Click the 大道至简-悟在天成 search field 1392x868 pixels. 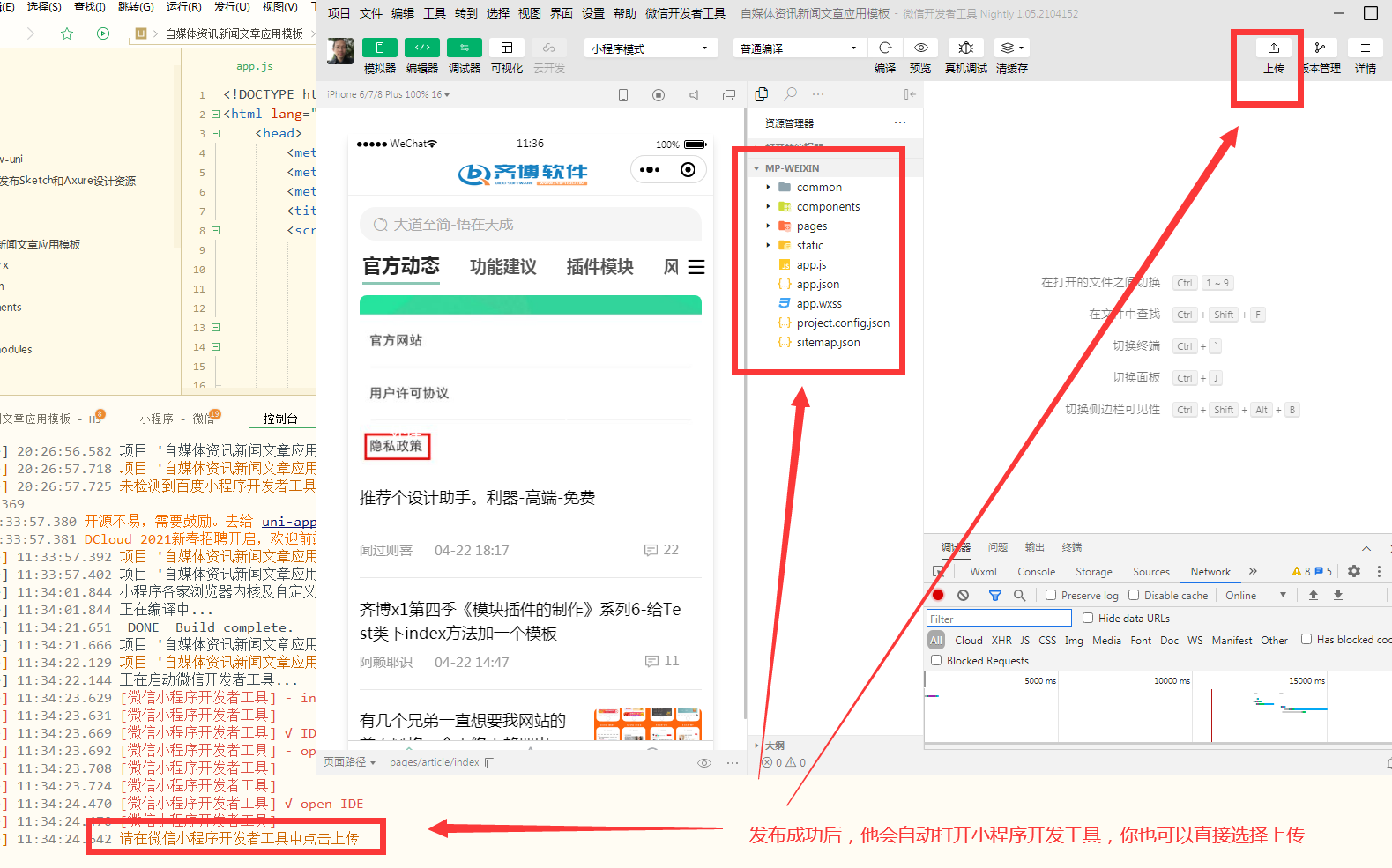[531, 225]
